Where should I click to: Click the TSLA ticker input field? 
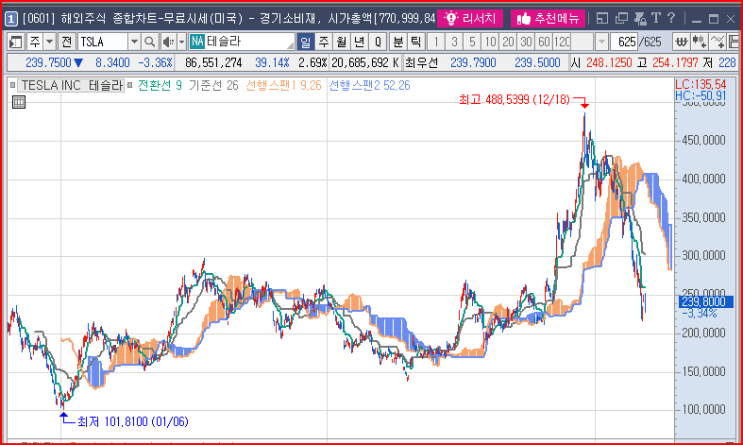point(102,42)
